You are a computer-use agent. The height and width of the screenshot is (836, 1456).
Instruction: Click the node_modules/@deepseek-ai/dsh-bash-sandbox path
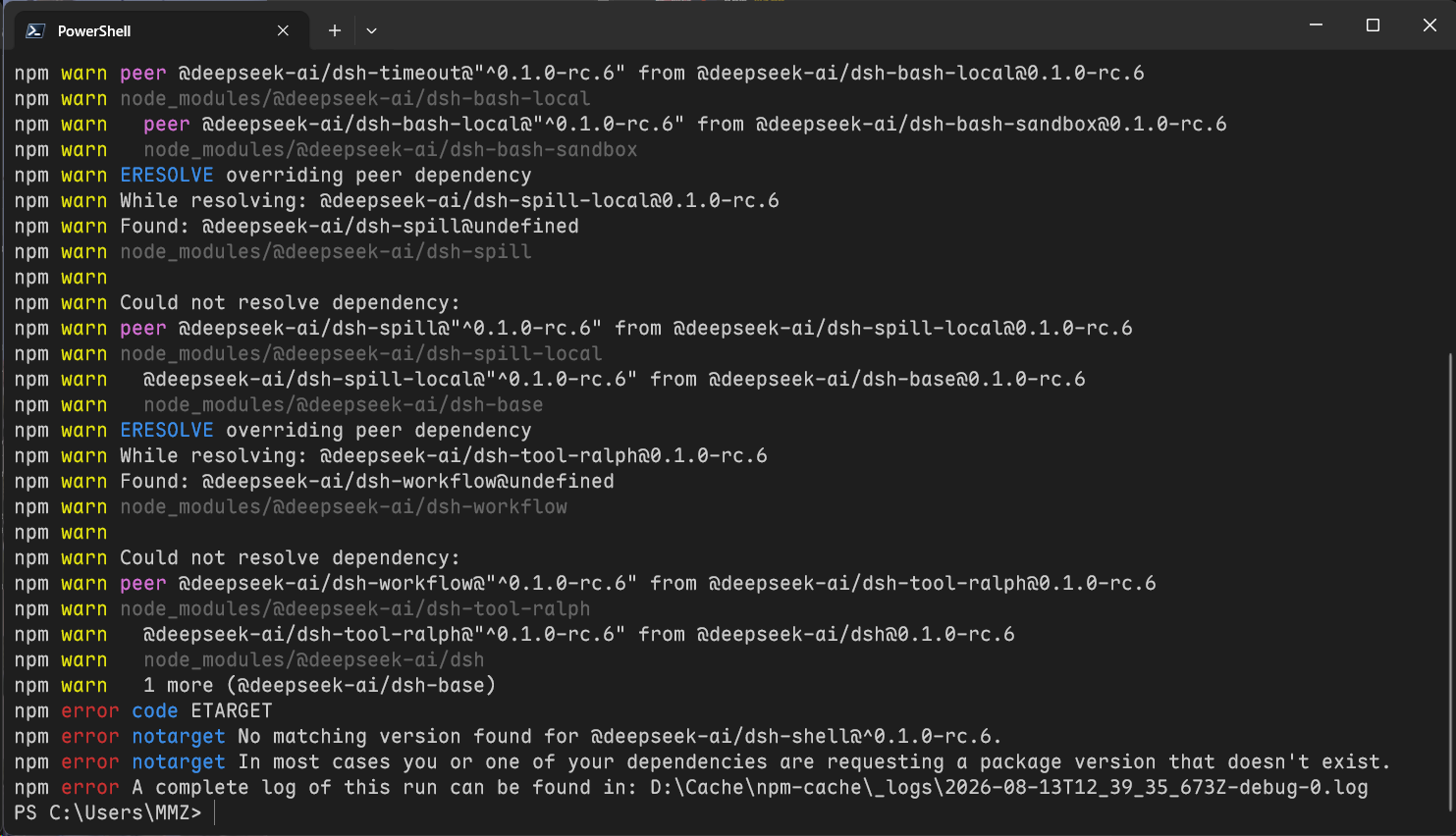[391, 149]
